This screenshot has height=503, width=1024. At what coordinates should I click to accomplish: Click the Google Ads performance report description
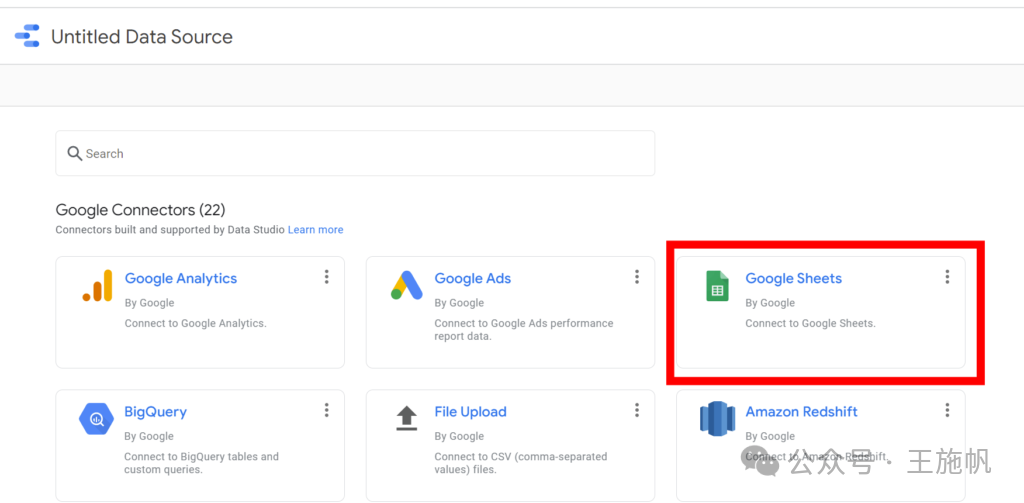524,330
